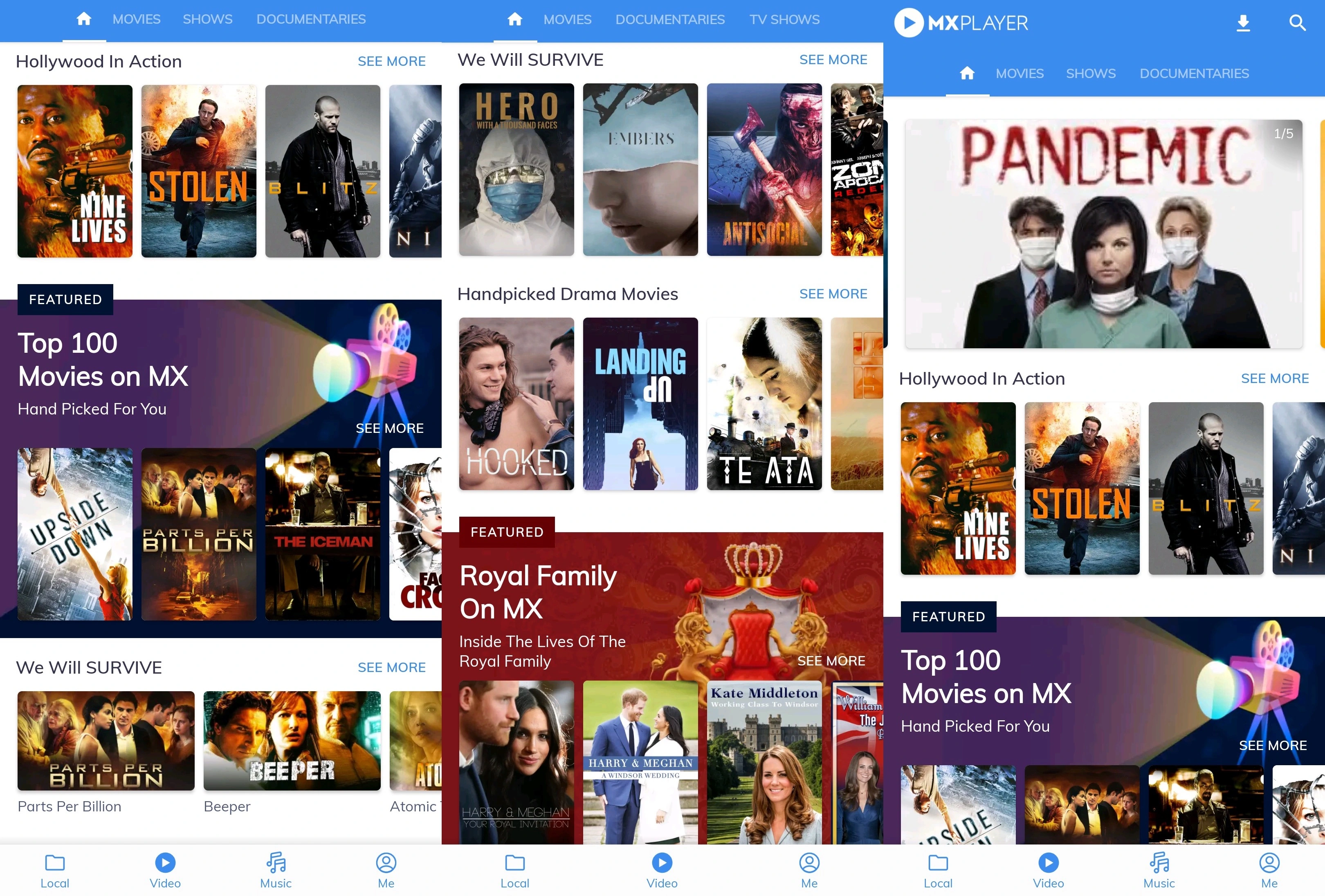Open Hero With a Thousand Faces poster
Viewport: 1325px width, 896px height.
[x=517, y=169]
